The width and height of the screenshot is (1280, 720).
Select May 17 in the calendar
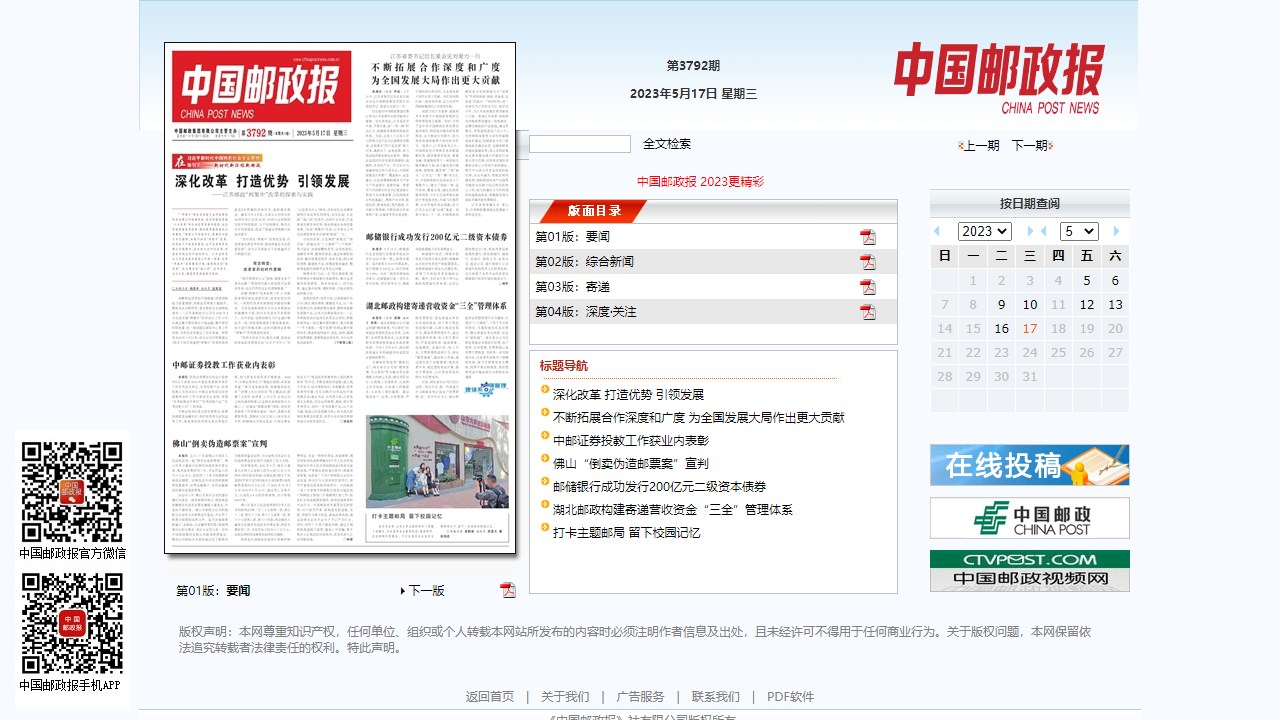1030,328
